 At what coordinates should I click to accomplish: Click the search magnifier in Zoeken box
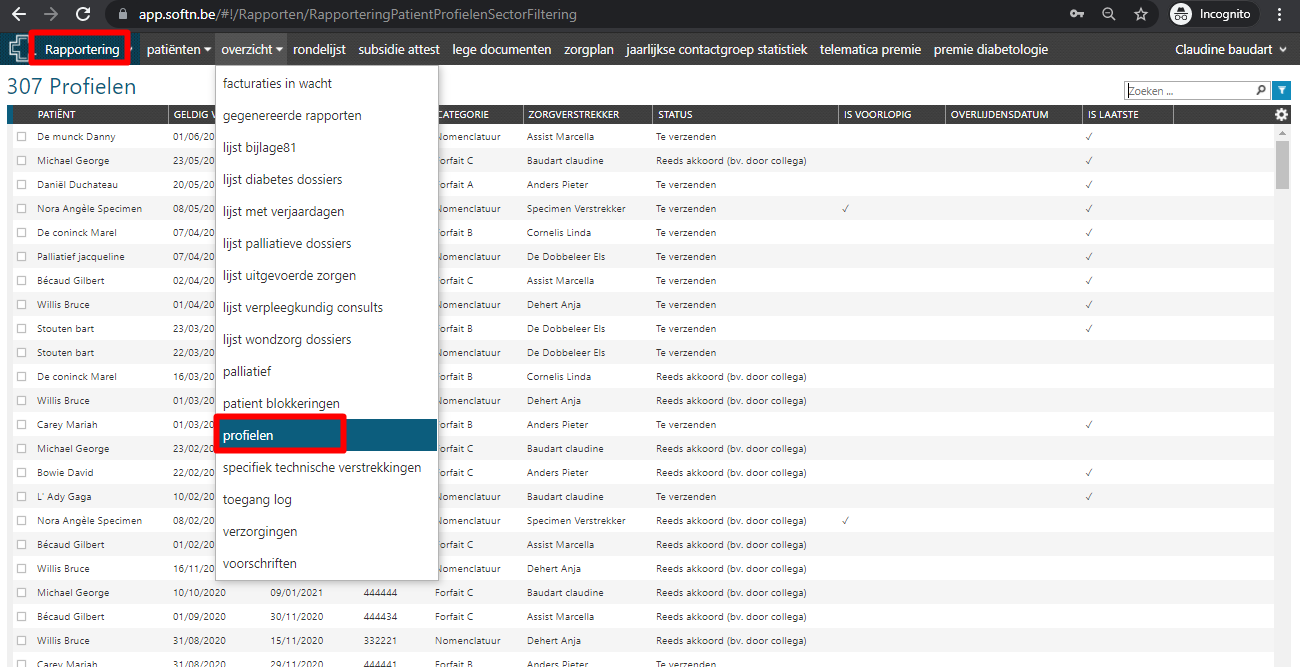click(1260, 90)
